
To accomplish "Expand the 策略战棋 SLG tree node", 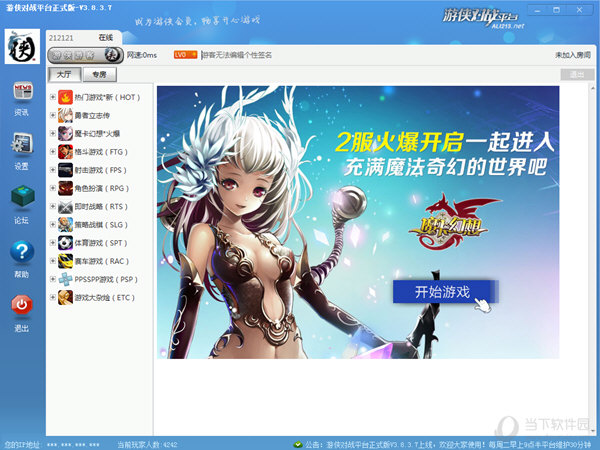I will click(53, 224).
